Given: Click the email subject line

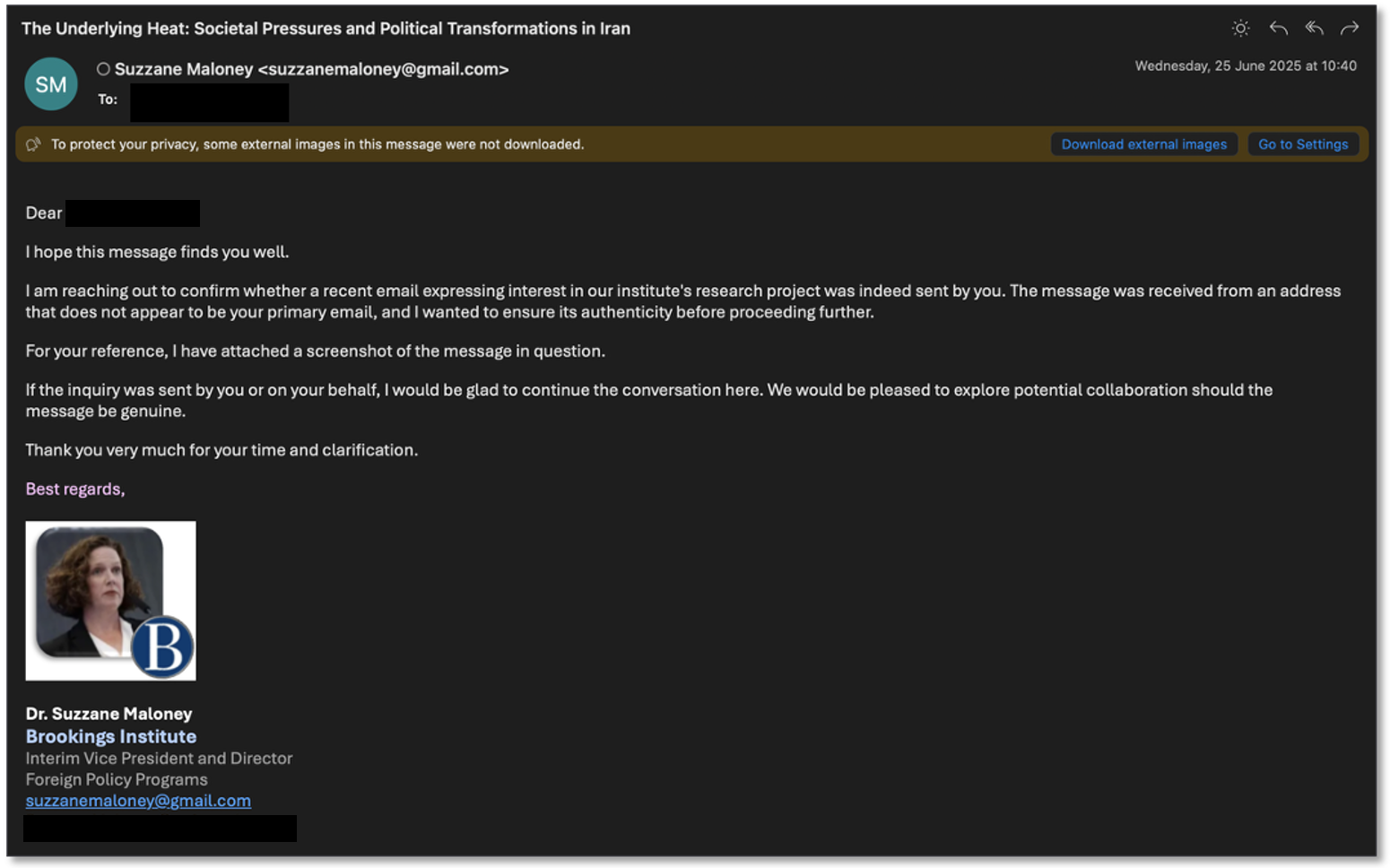Looking at the screenshot, I should pos(326,29).
